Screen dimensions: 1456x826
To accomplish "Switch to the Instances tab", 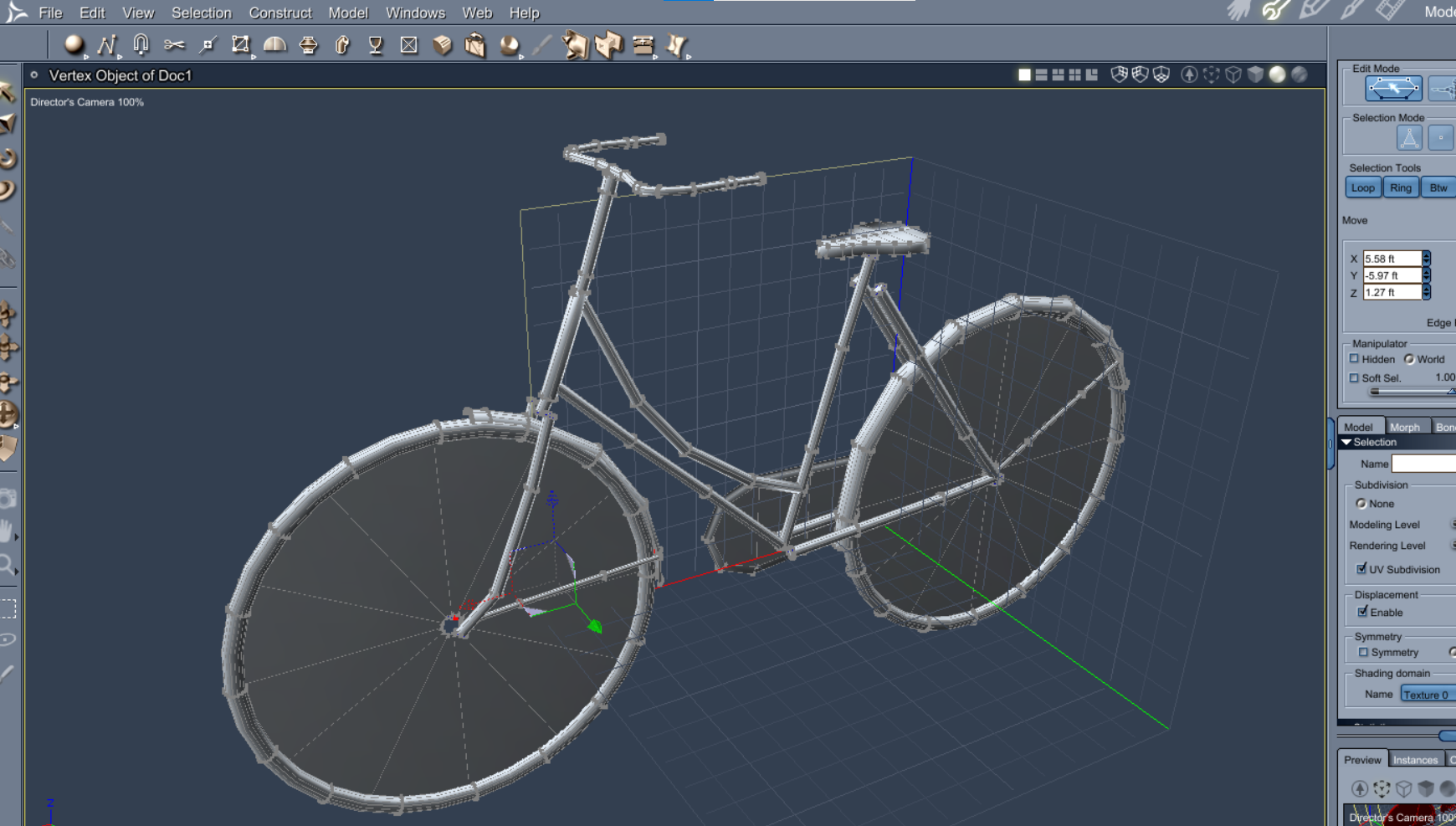I will tap(1416, 760).
